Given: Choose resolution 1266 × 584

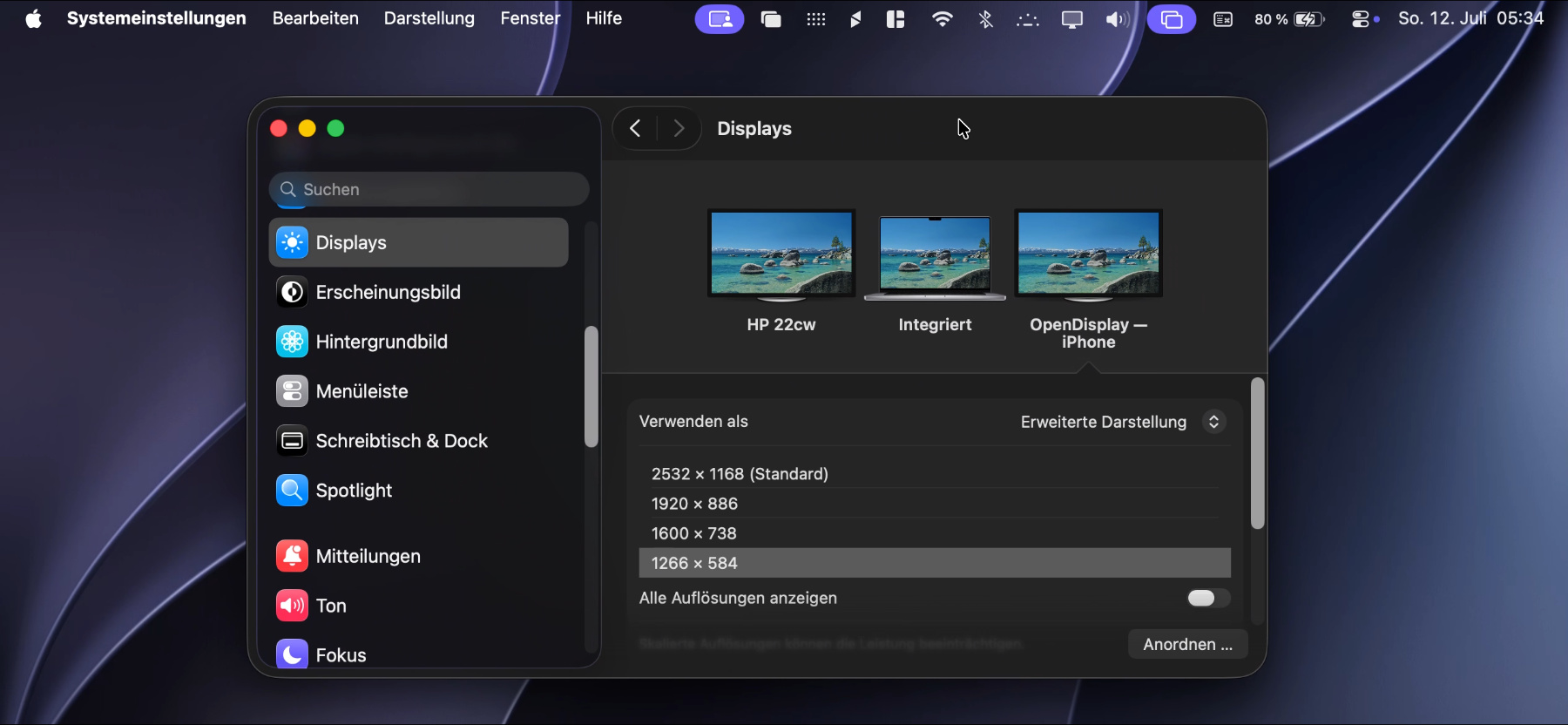Looking at the screenshot, I should tap(935, 563).
